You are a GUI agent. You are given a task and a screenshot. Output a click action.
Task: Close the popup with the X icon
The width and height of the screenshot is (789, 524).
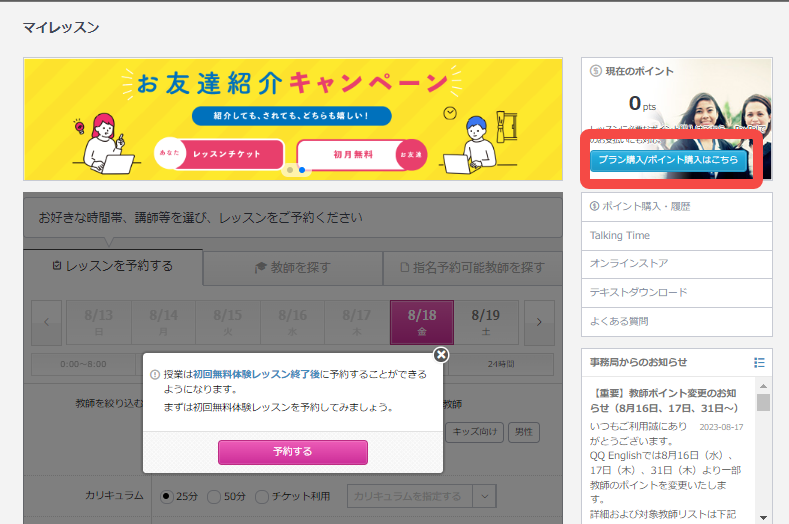[441, 355]
